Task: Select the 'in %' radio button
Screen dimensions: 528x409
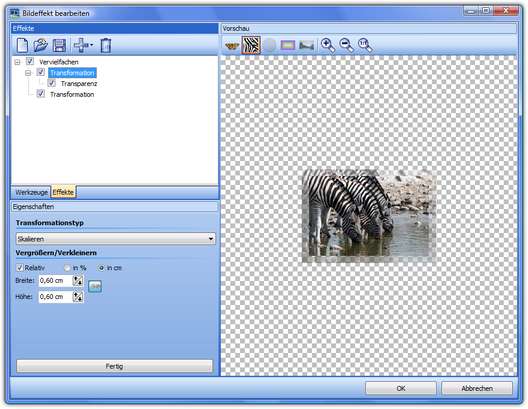Action: tap(67, 268)
